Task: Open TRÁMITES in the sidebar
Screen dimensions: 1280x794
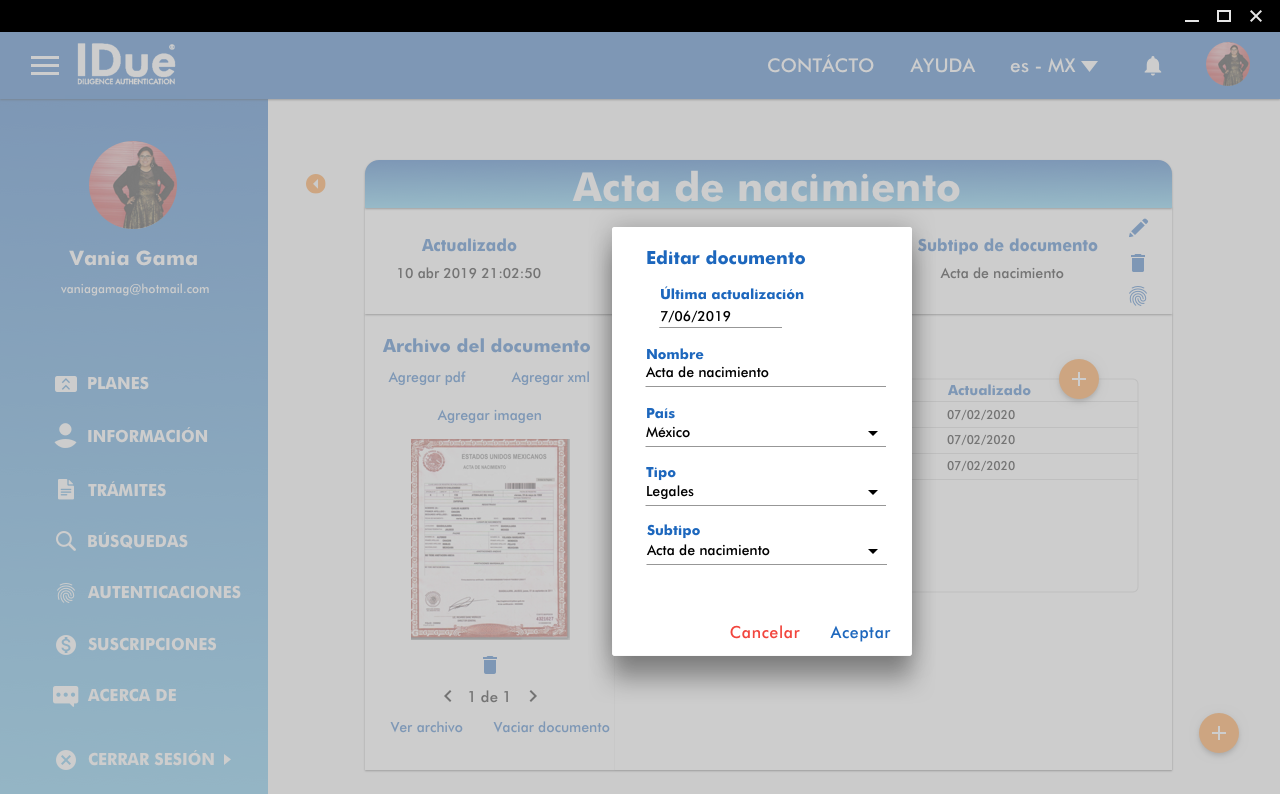Action: pyautogui.click(x=126, y=490)
